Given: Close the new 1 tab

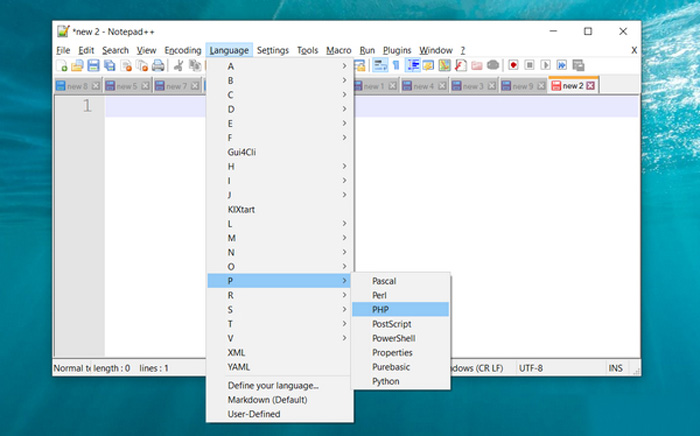Looking at the screenshot, I should 392,86.
